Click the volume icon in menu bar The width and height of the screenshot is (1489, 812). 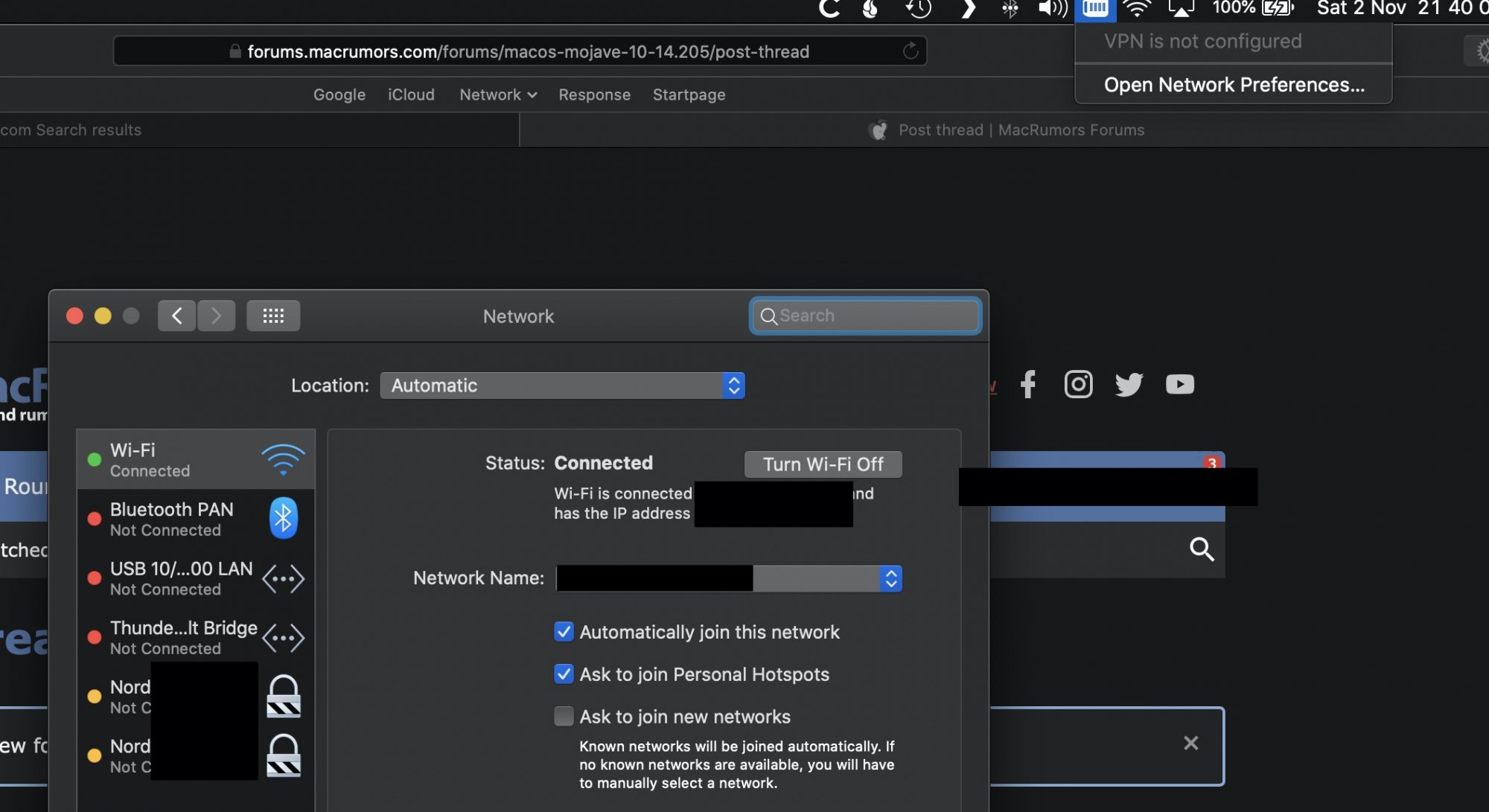point(1052,8)
